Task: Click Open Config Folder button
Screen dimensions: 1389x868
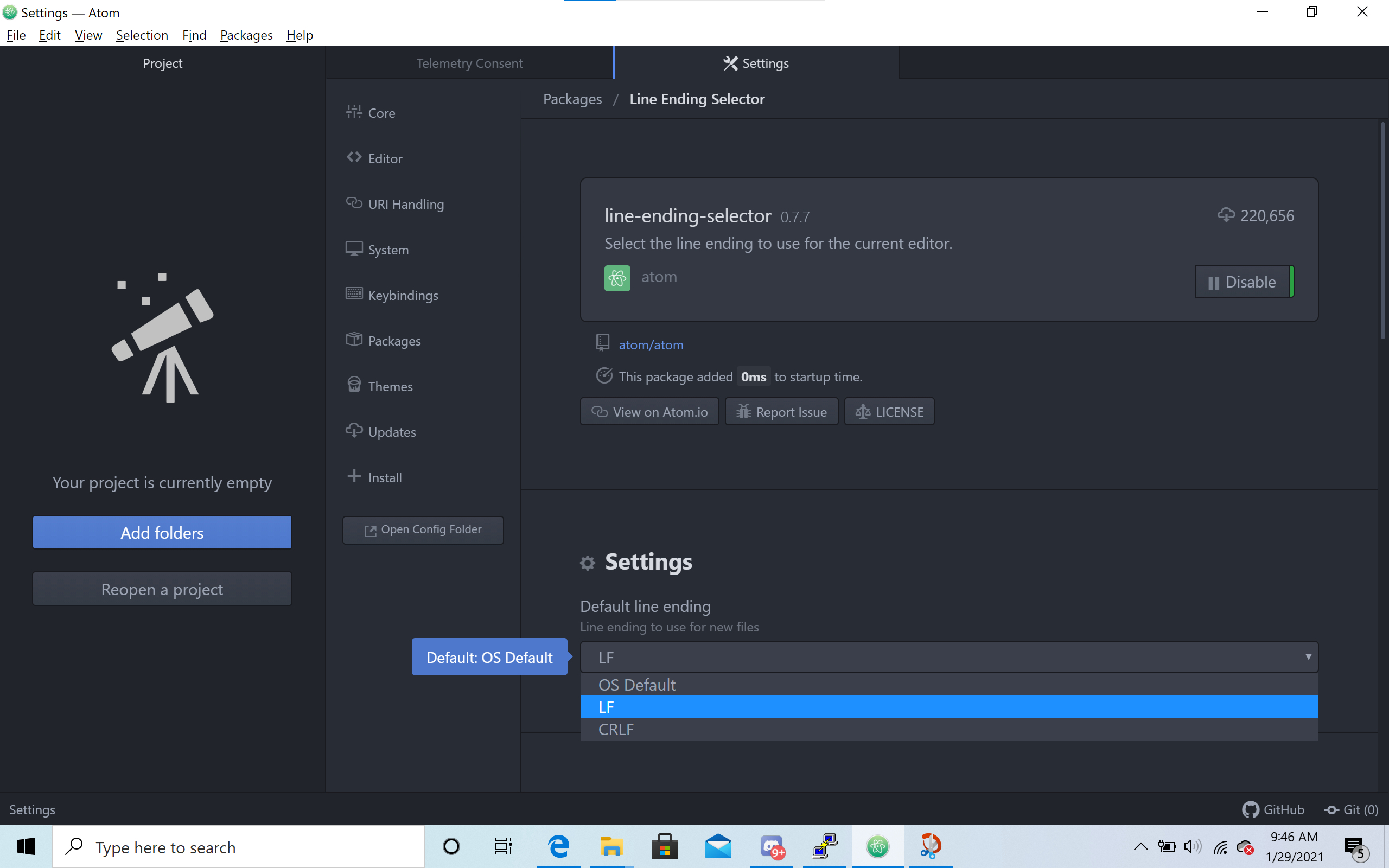Action: pyautogui.click(x=423, y=529)
